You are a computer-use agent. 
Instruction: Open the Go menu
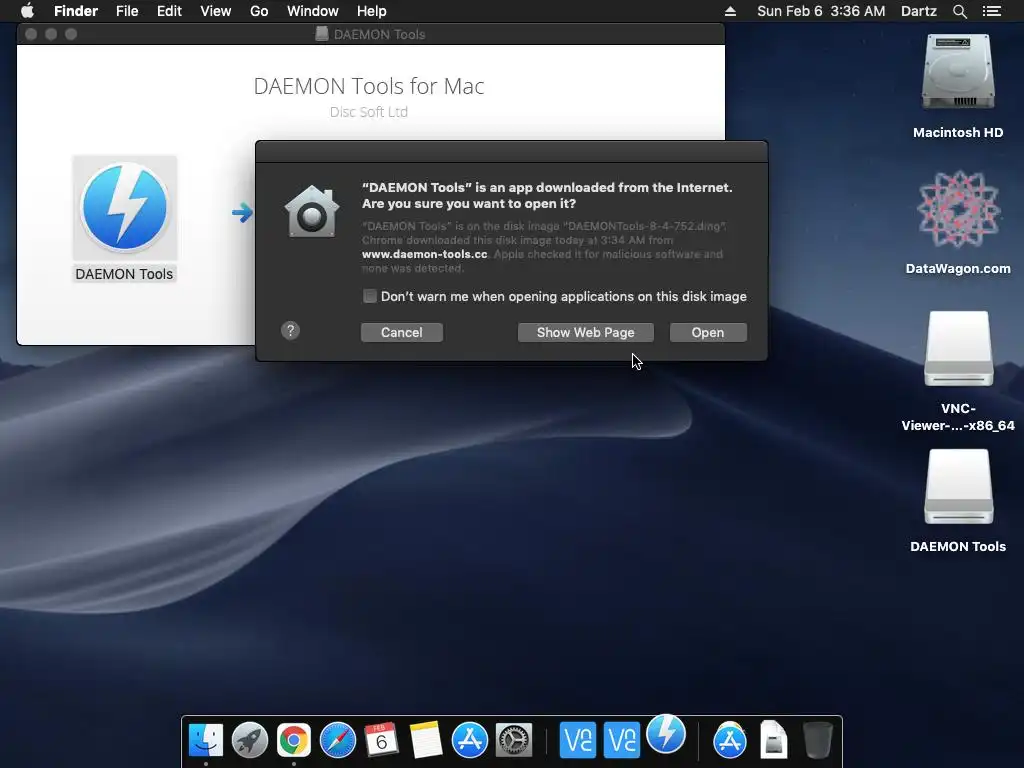tap(259, 11)
